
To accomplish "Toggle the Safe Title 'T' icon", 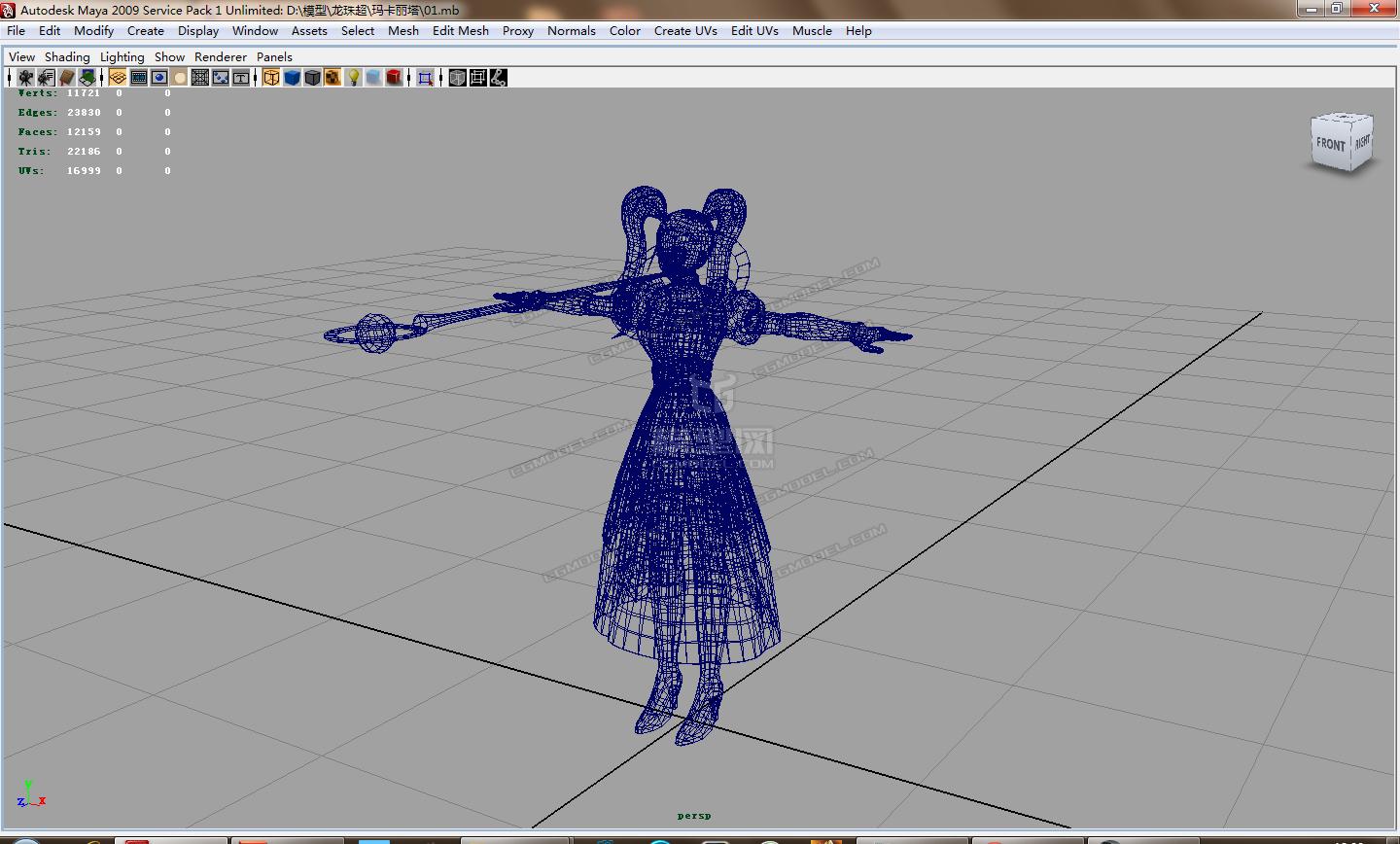I will [241, 78].
